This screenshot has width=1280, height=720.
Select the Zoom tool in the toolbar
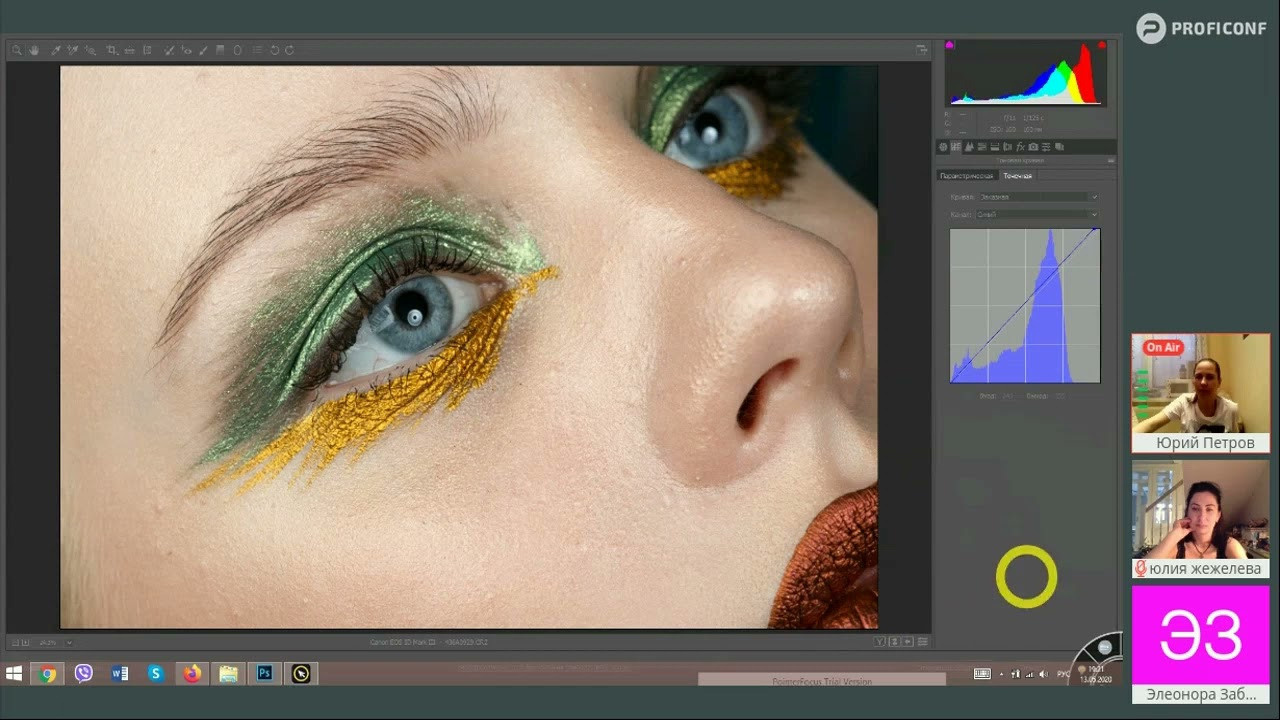click(17, 49)
